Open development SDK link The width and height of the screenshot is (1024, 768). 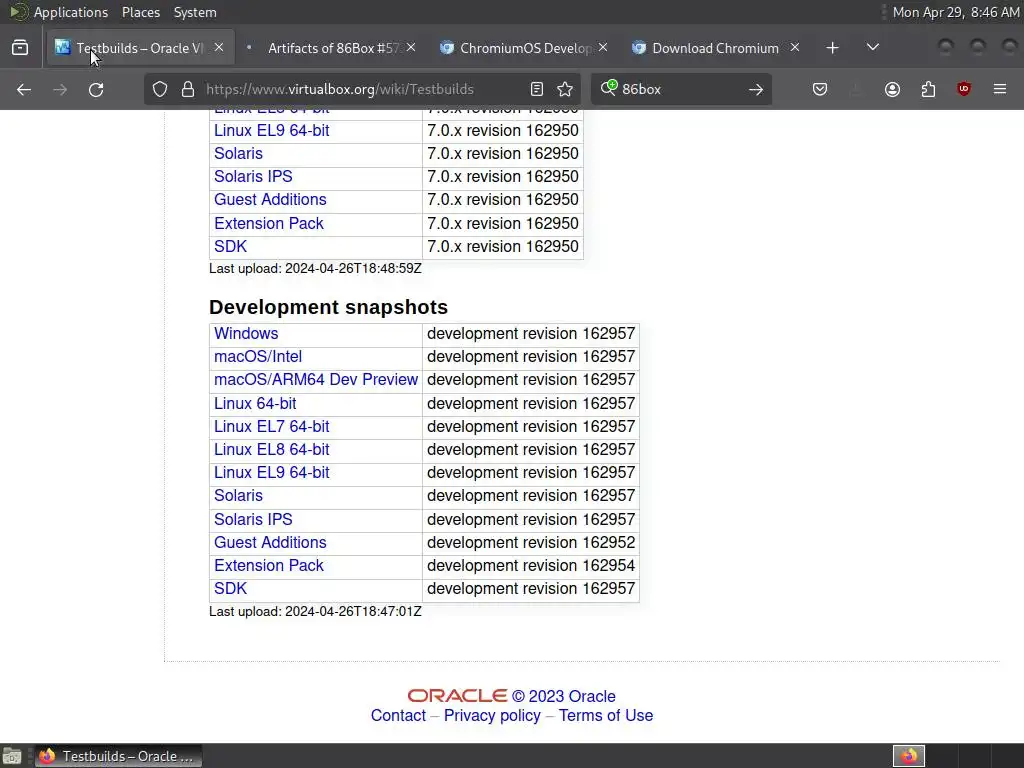(x=231, y=588)
